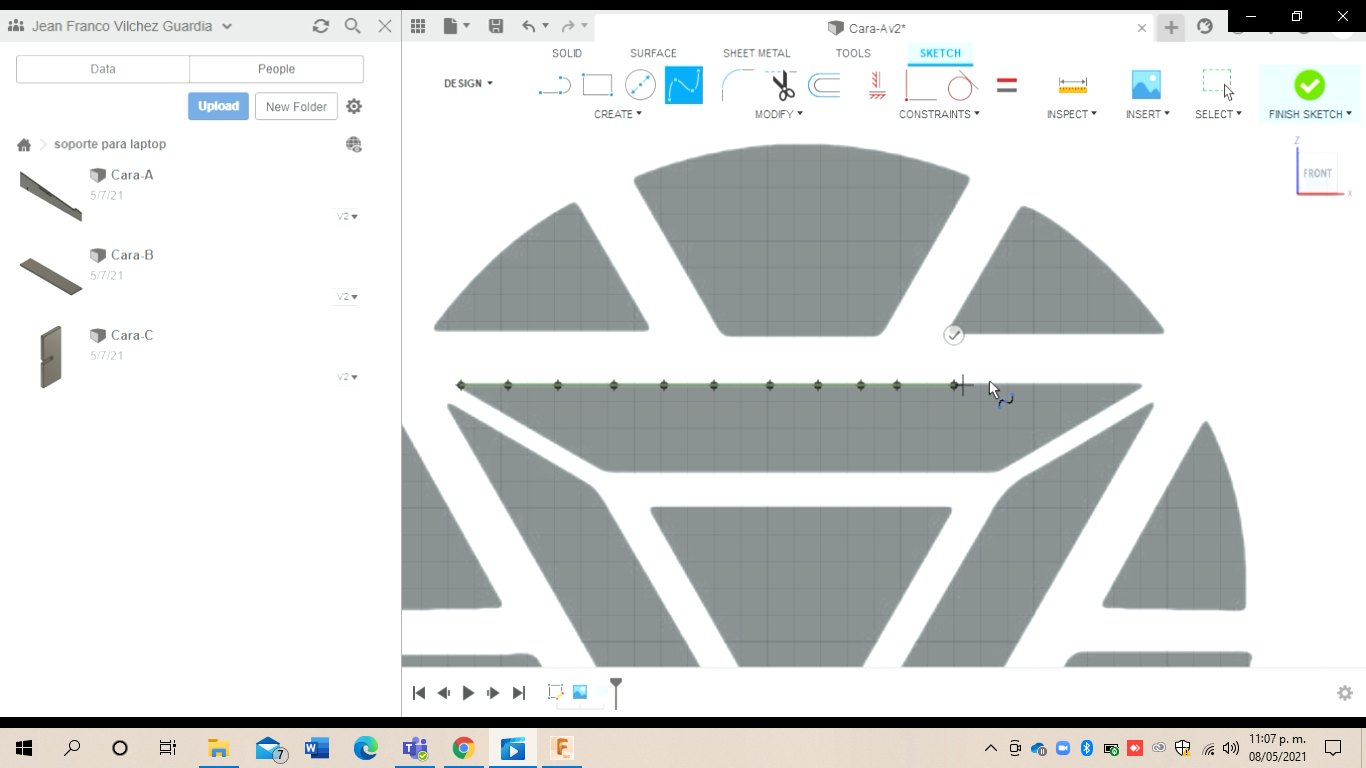This screenshot has width=1366, height=768.
Task: Select the 2-Point Rectangle tool
Action: (597, 86)
